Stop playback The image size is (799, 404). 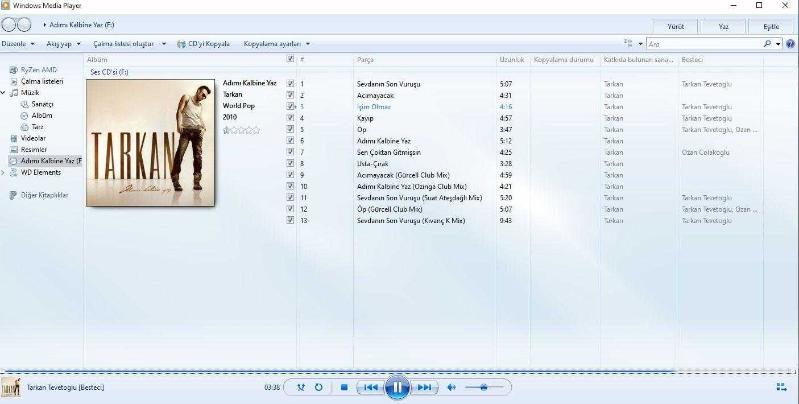[344, 388]
